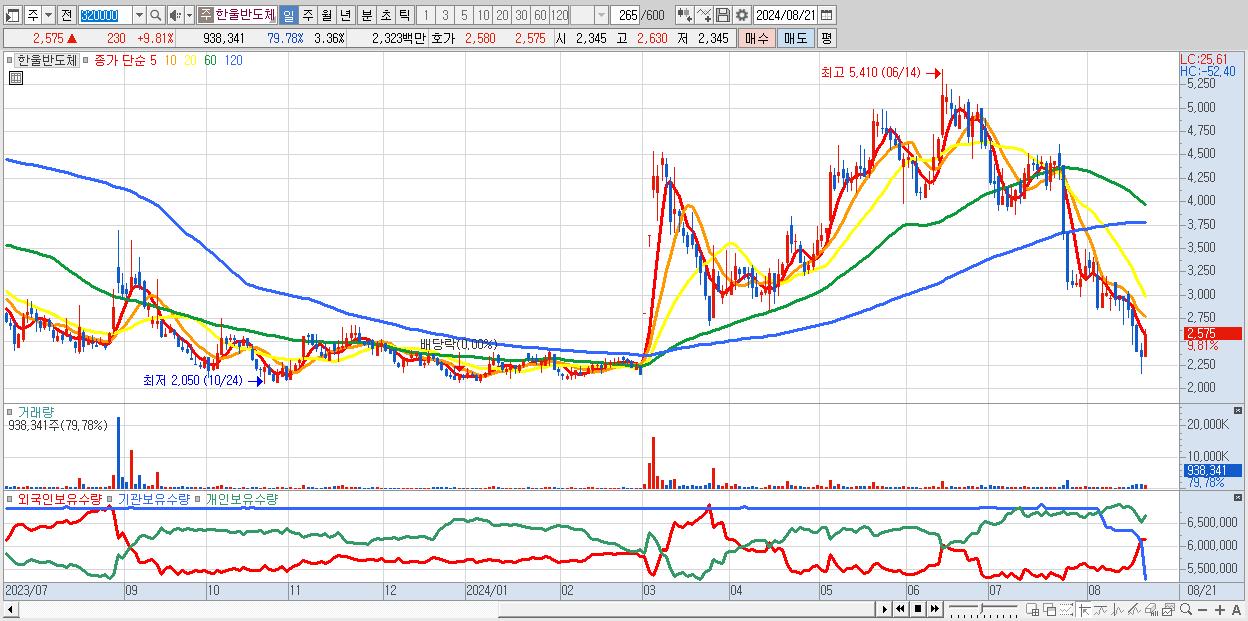Image resolution: width=1248 pixels, height=621 pixels.
Task: Select the 년 yearly period button
Action: [x=345, y=15]
